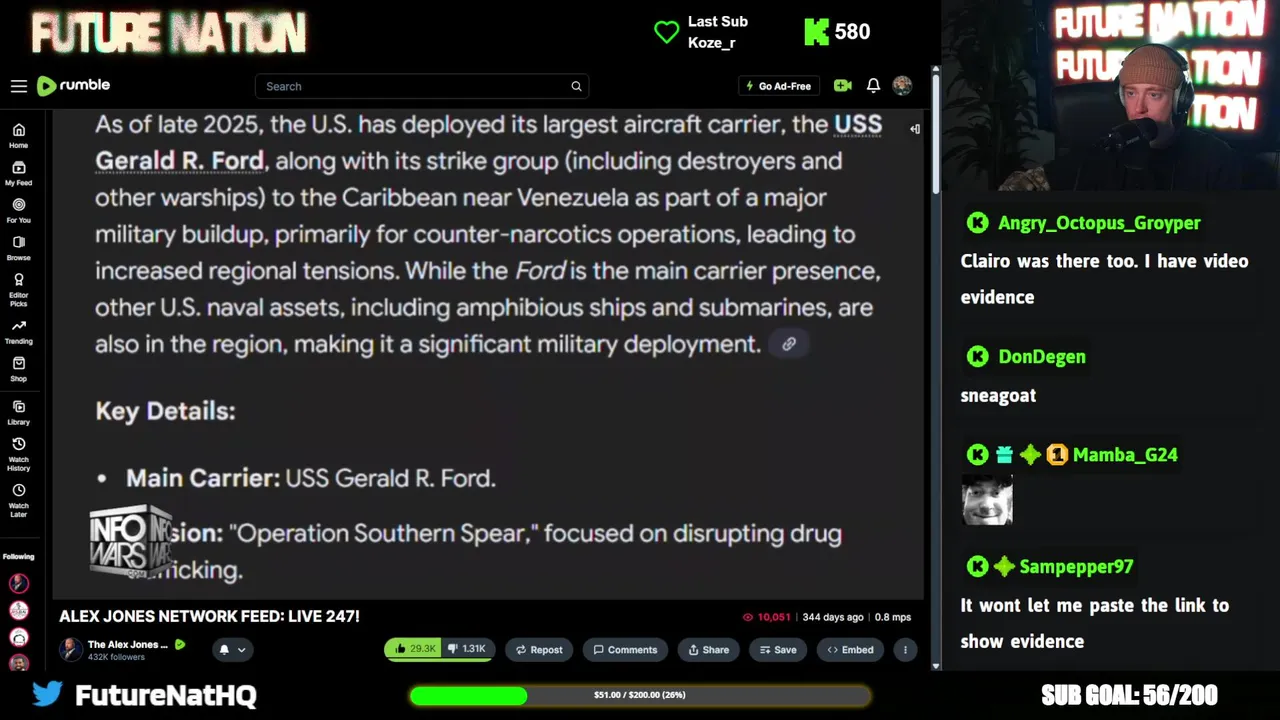Click the 10,051 viewers count
Viewport: 1280px width, 720px height.
pyautogui.click(x=767, y=617)
